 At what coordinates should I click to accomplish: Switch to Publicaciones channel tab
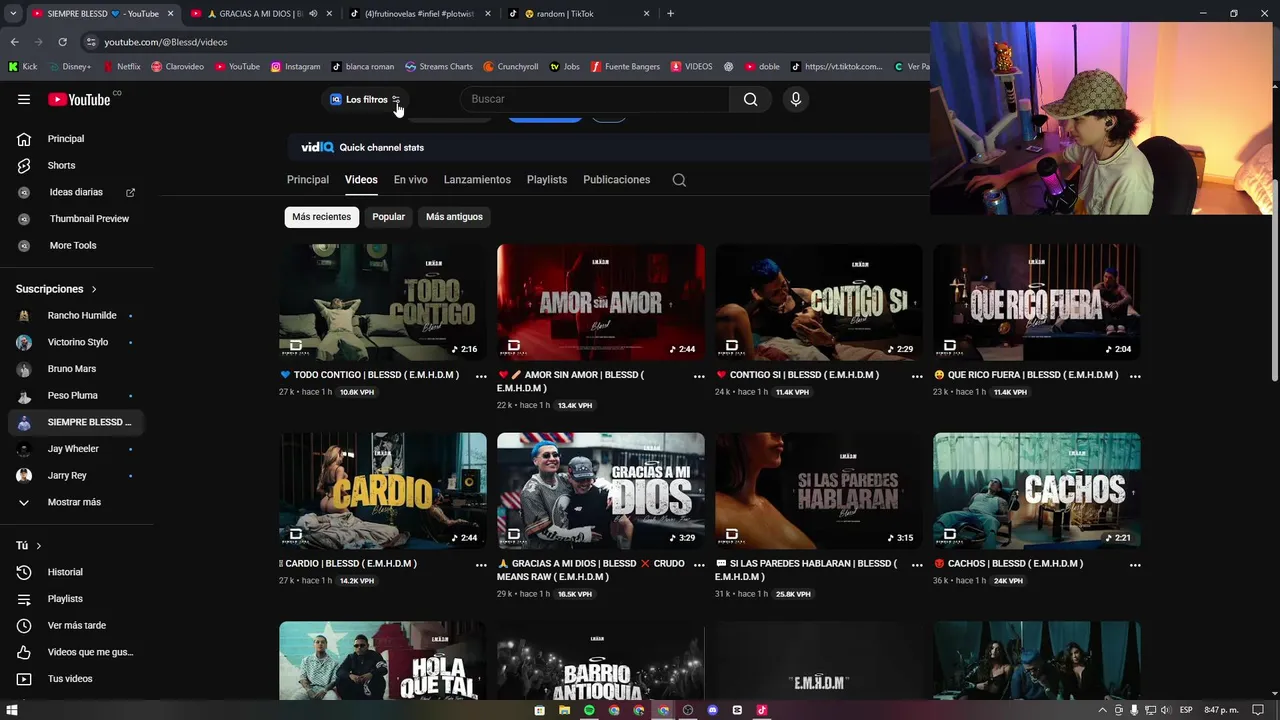pos(616,180)
